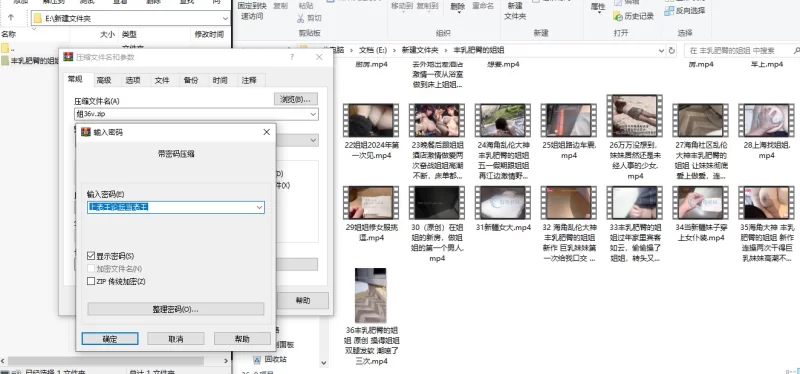Click the 取消 button in password dialog

click(x=176, y=339)
